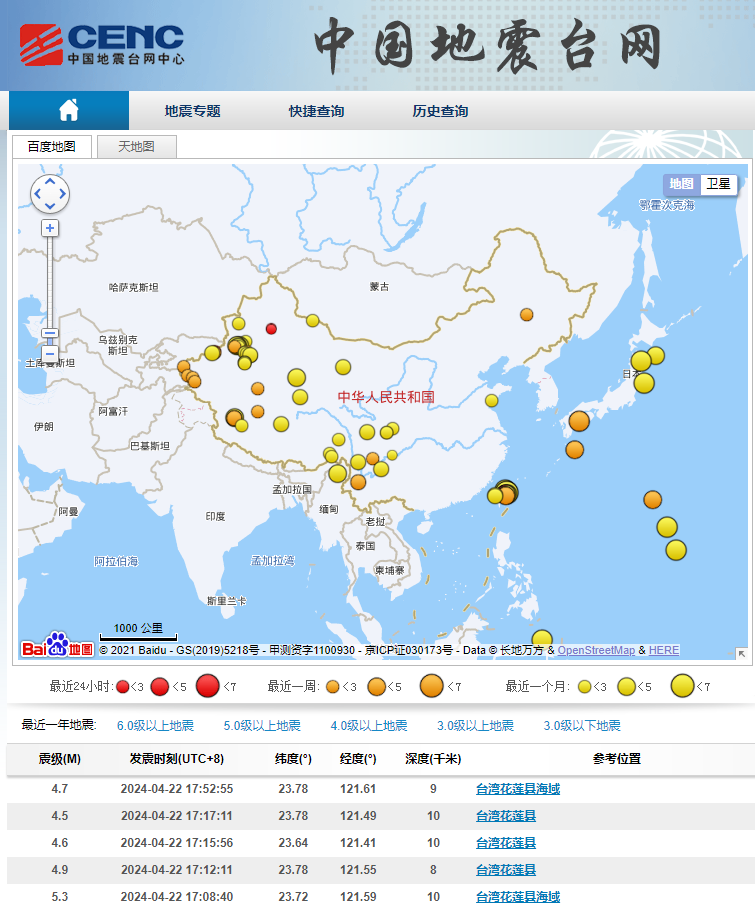The height and width of the screenshot is (910, 755).
Task: Open the 地震专题 menu
Action: pos(192,111)
